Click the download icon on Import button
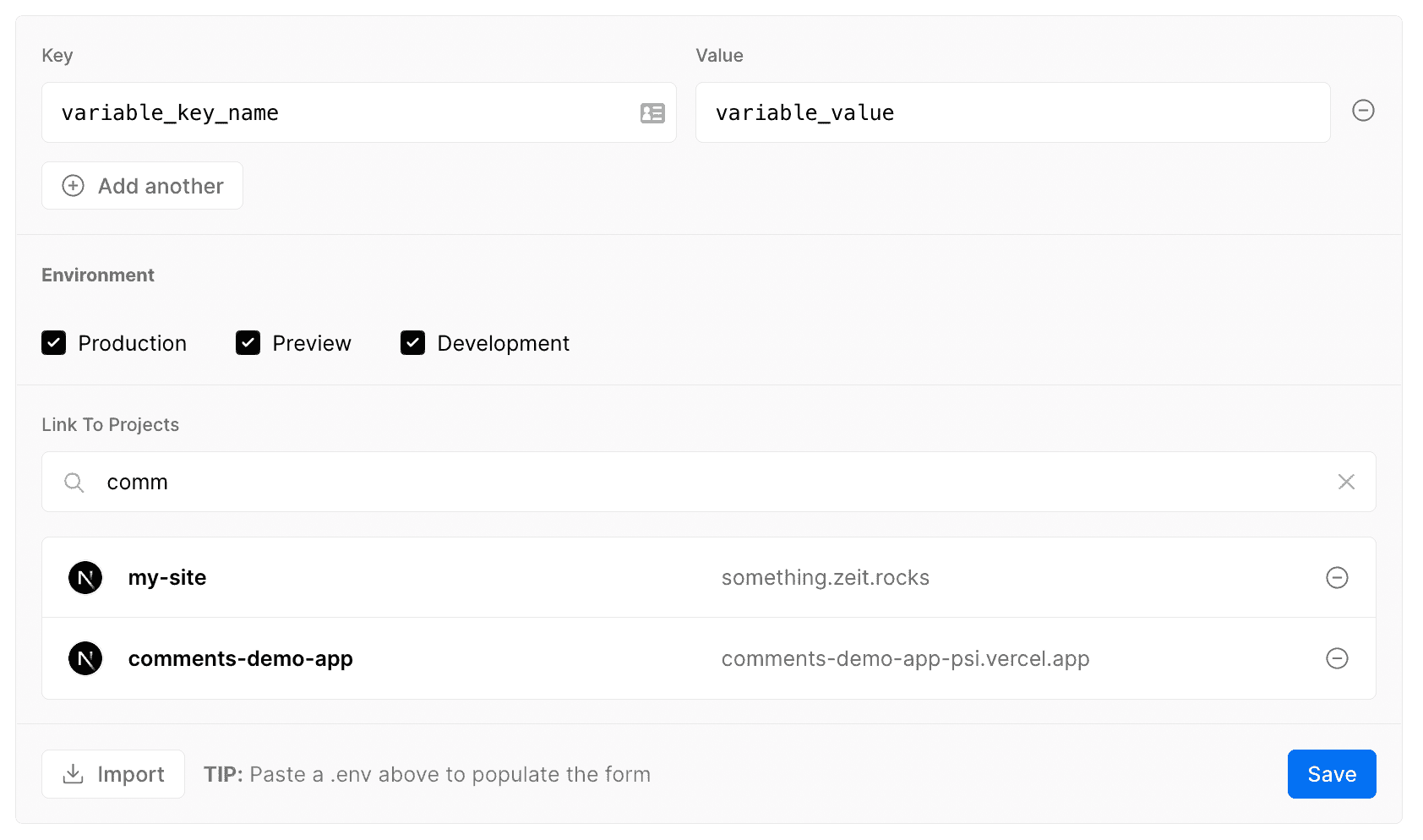 tap(74, 774)
